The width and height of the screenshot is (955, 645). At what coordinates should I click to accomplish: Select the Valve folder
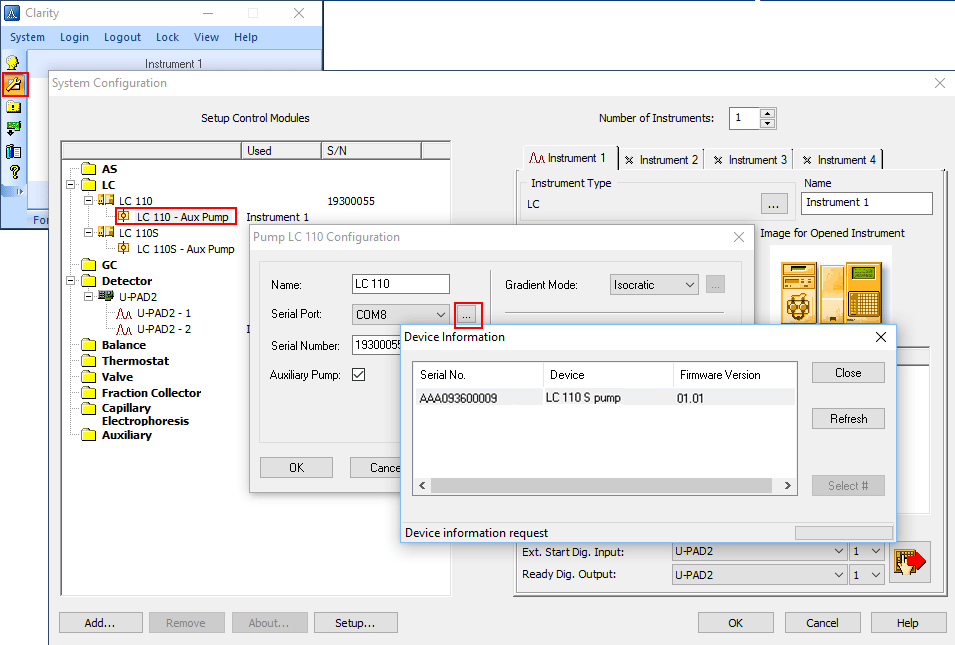point(107,377)
